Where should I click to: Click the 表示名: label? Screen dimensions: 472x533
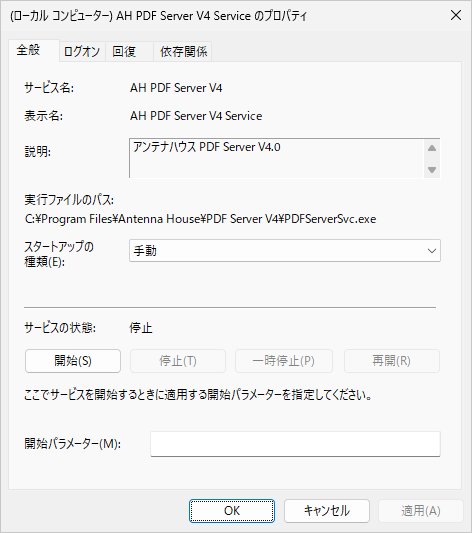43,116
